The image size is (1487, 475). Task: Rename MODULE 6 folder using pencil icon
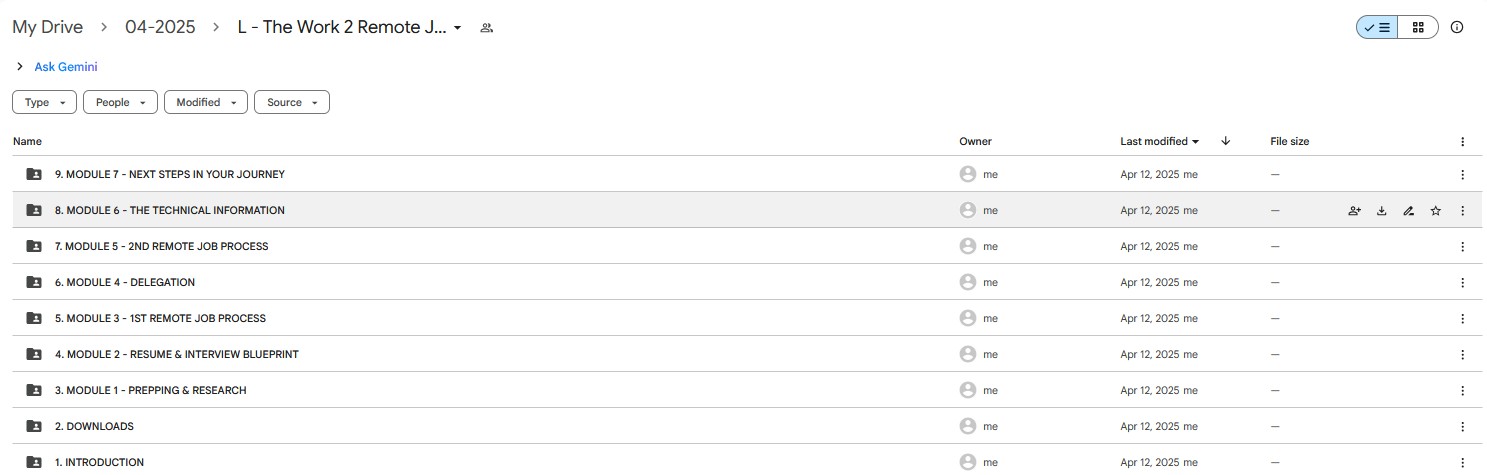tap(1408, 211)
